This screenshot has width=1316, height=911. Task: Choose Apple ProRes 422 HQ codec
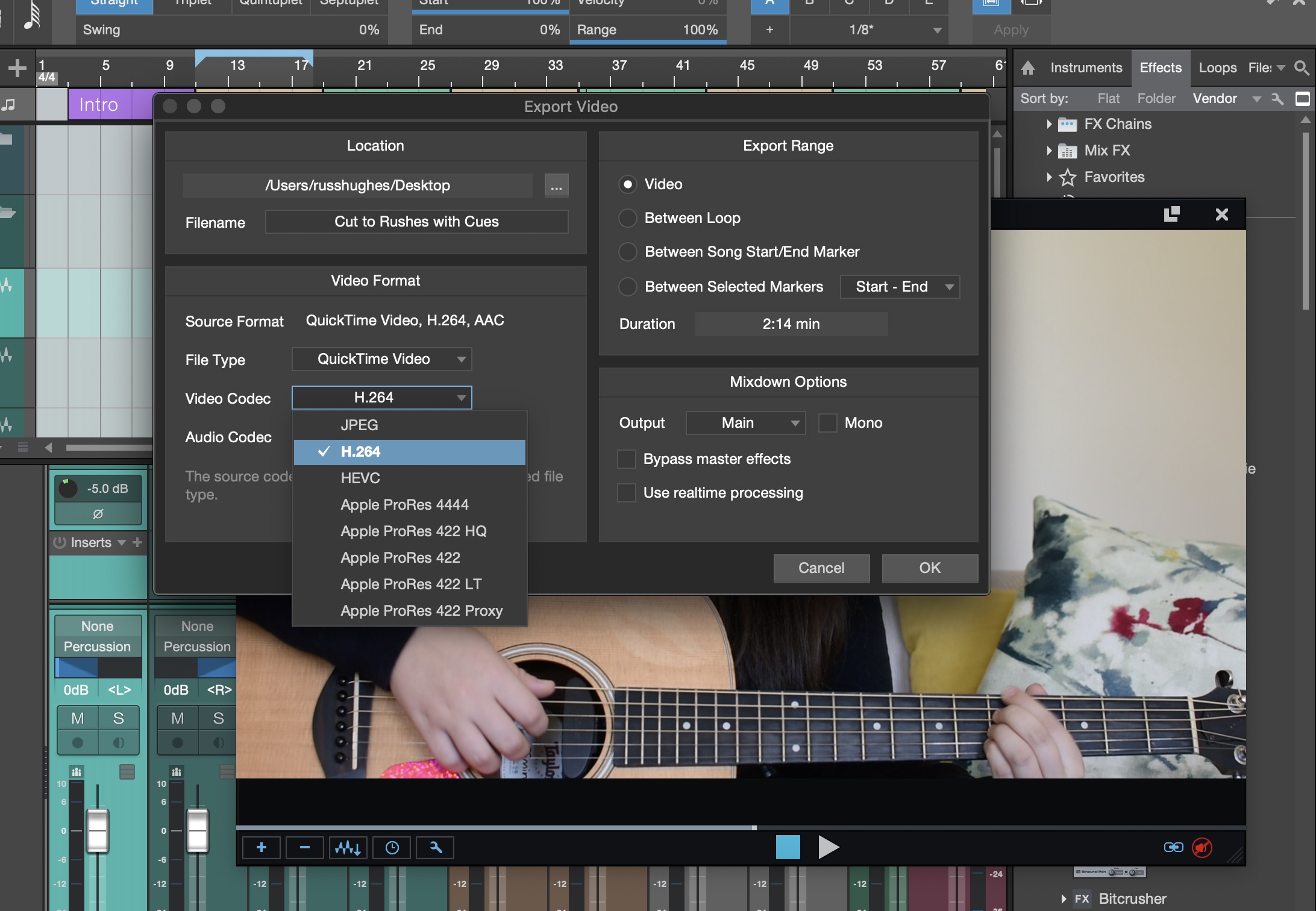pyautogui.click(x=413, y=531)
